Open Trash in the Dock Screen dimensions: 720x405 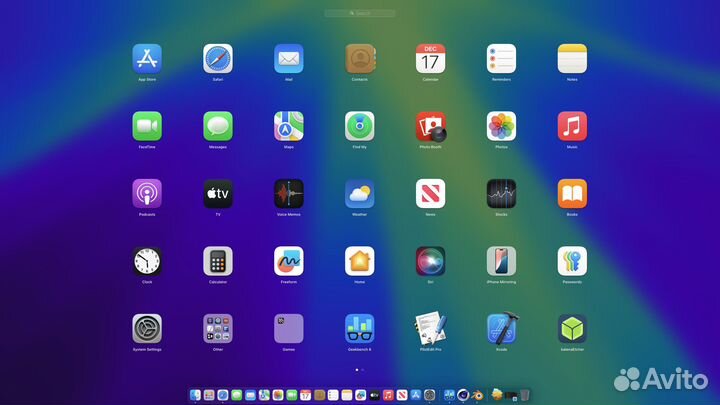pos(524,395)
